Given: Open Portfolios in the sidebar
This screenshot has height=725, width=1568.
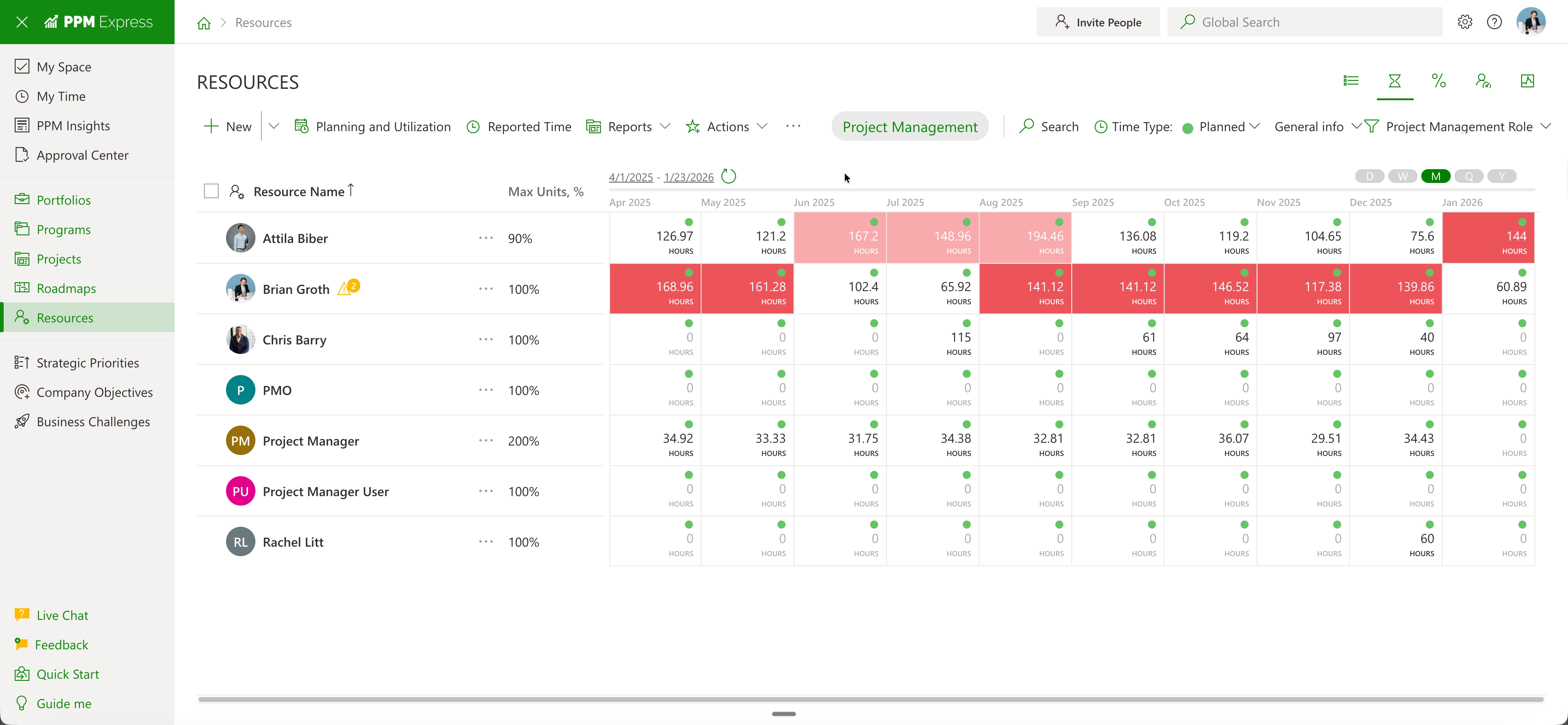Looking at the screenshot, I should (63, 200).
